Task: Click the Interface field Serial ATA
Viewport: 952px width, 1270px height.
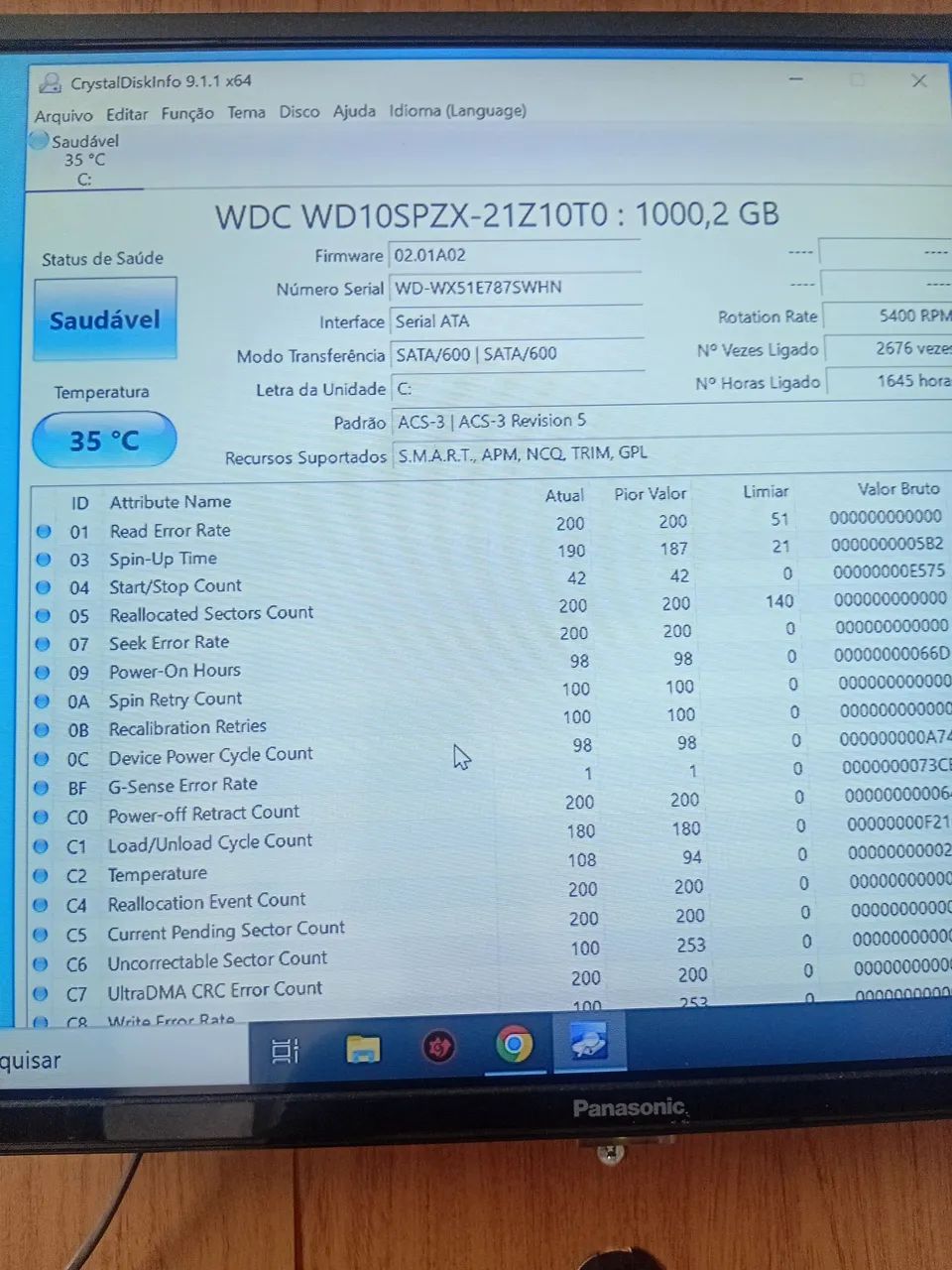Action: [x=517, y=321]
